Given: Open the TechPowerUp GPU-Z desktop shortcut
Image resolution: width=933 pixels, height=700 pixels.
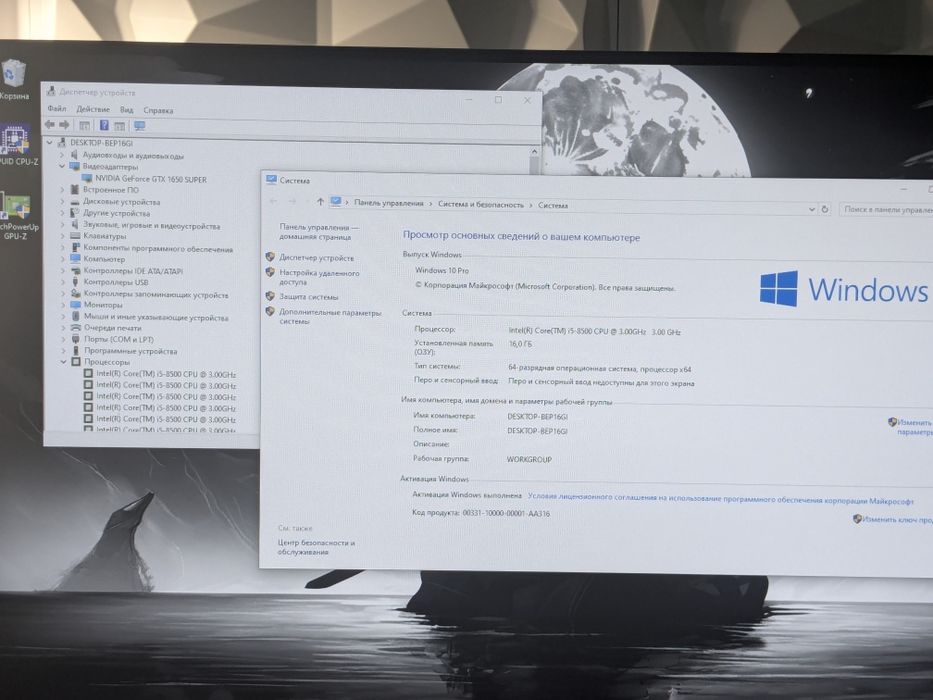Looking at the screenshot, I should (18, 216).
